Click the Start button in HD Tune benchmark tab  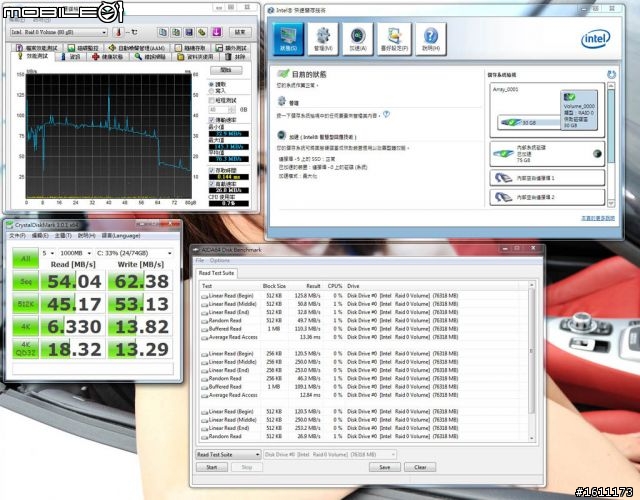226,70
